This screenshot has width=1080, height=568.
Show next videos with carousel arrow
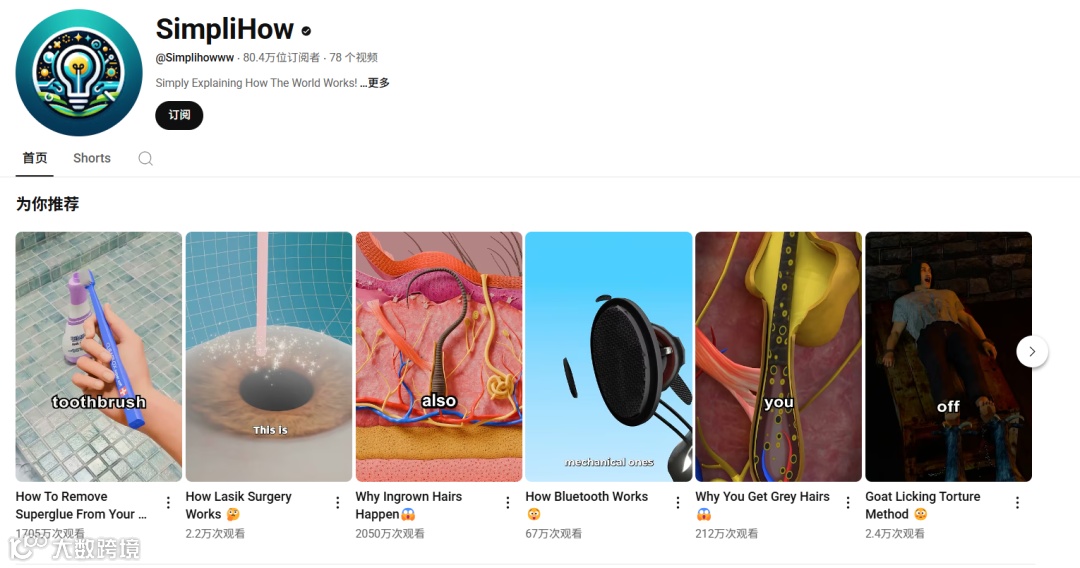(1032, 351)
